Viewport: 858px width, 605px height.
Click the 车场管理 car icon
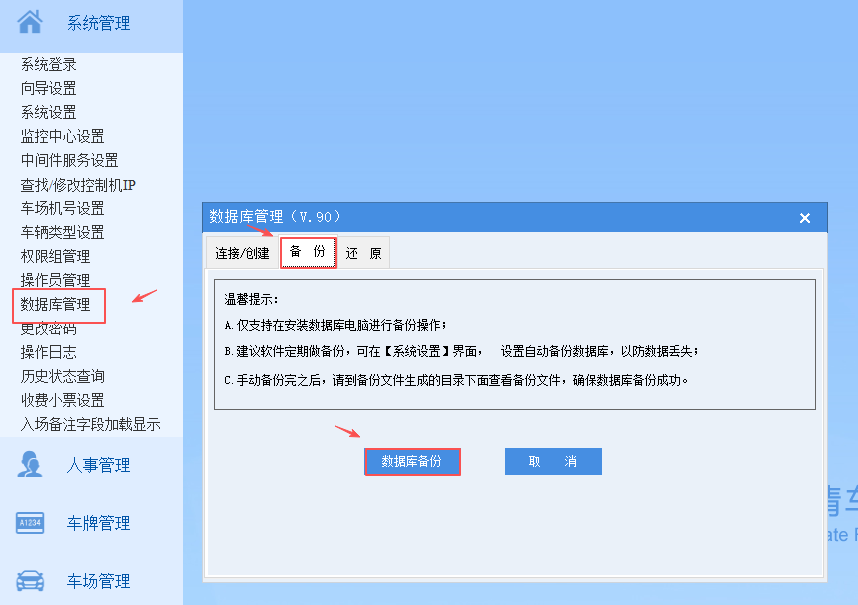pyautogui.click(x=30, y=580)
